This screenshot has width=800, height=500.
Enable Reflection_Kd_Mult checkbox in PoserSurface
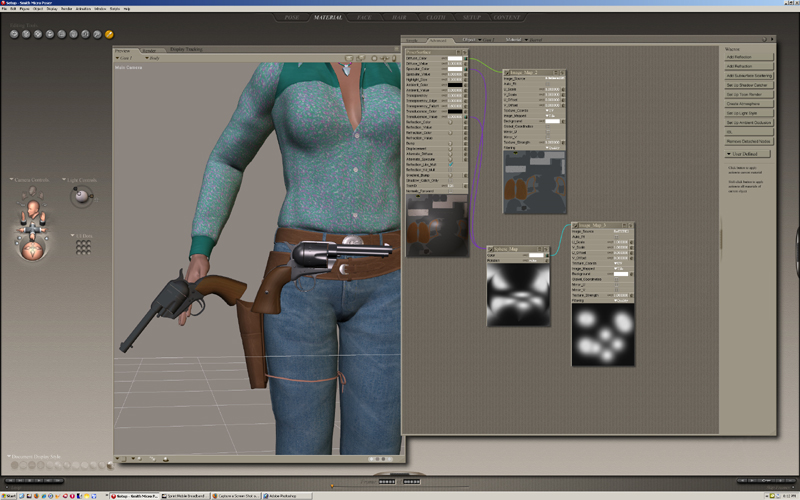(x=450, y=170)
